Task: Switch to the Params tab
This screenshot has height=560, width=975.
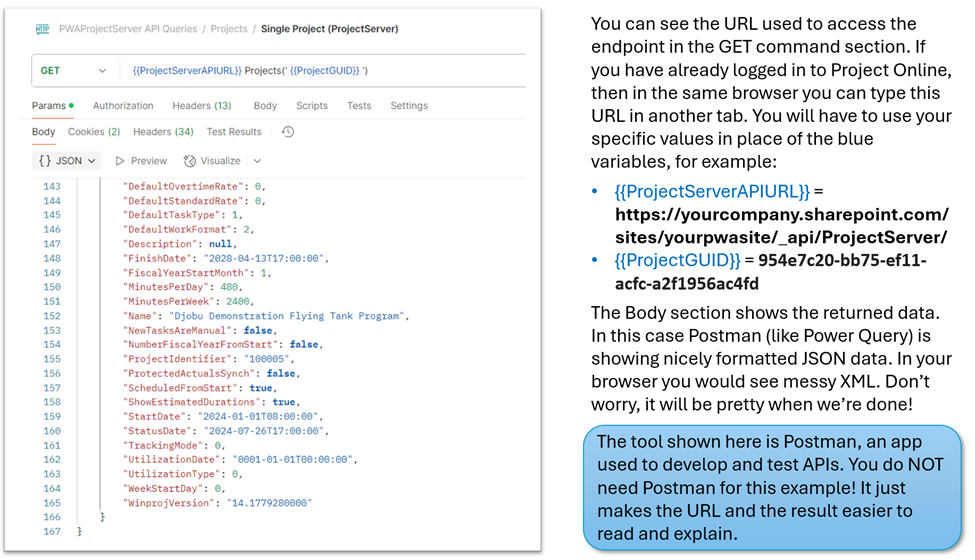Action: 53,106
